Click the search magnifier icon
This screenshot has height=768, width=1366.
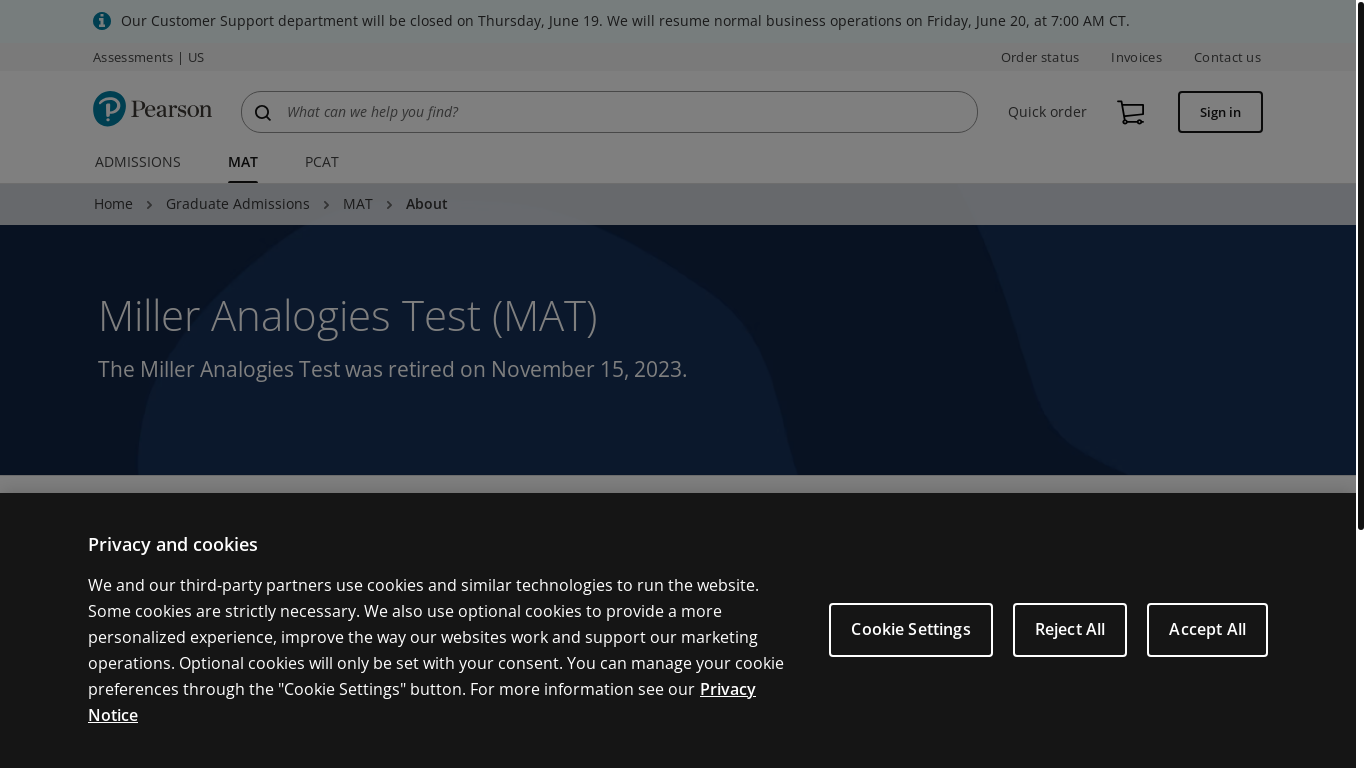pos(263,113)
